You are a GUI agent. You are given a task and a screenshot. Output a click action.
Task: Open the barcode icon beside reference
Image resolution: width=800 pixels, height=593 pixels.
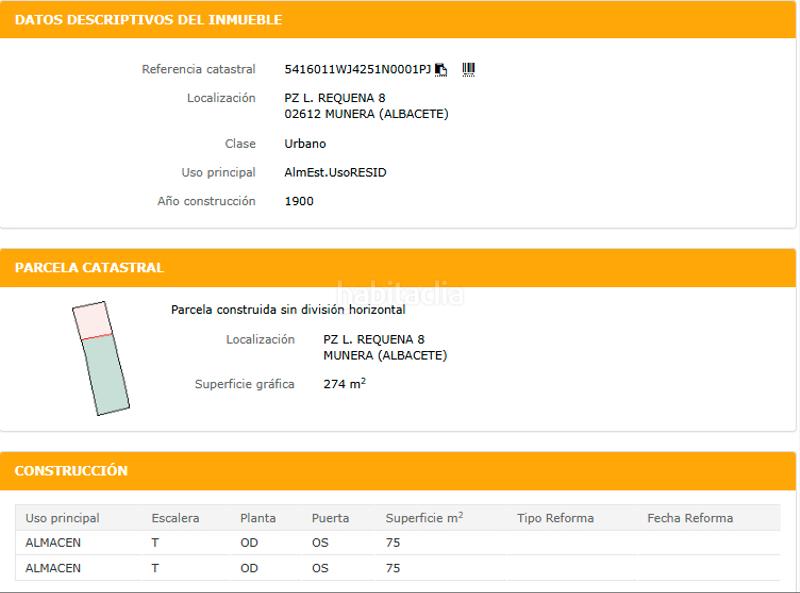coord(468,70)
